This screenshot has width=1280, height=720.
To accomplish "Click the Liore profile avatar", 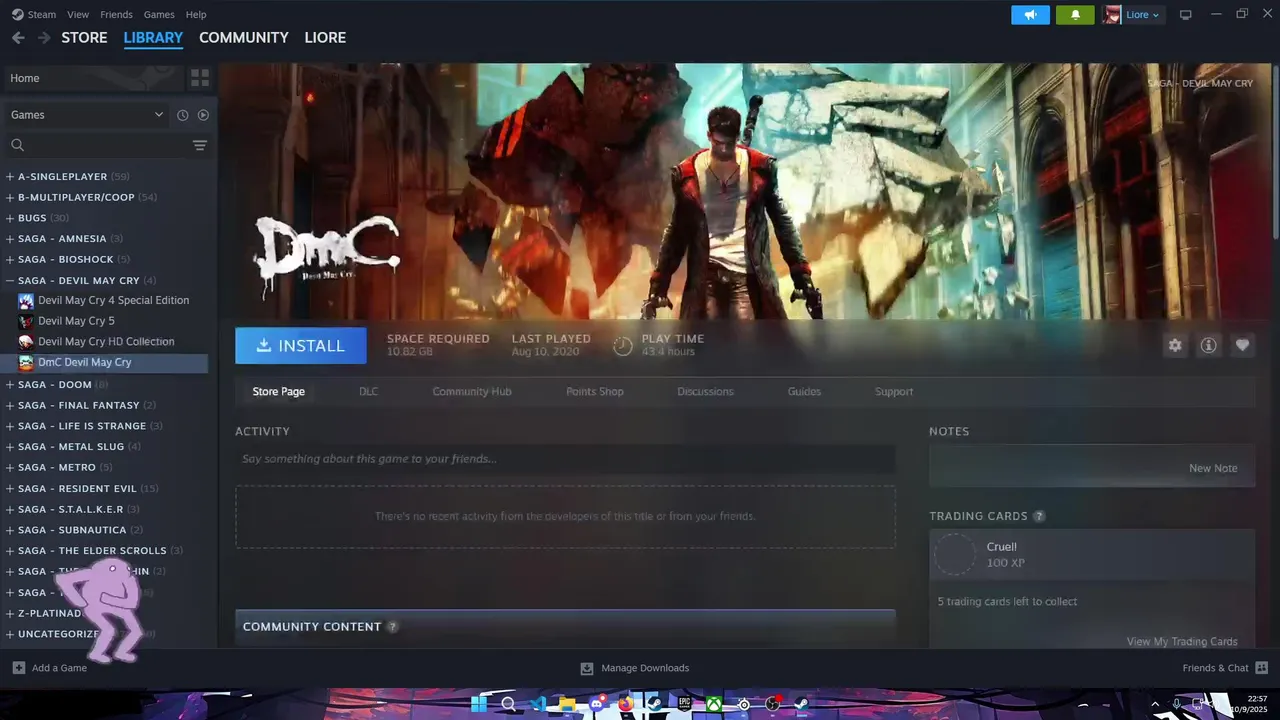I will pyautogui.click(x=1112, y=15).
